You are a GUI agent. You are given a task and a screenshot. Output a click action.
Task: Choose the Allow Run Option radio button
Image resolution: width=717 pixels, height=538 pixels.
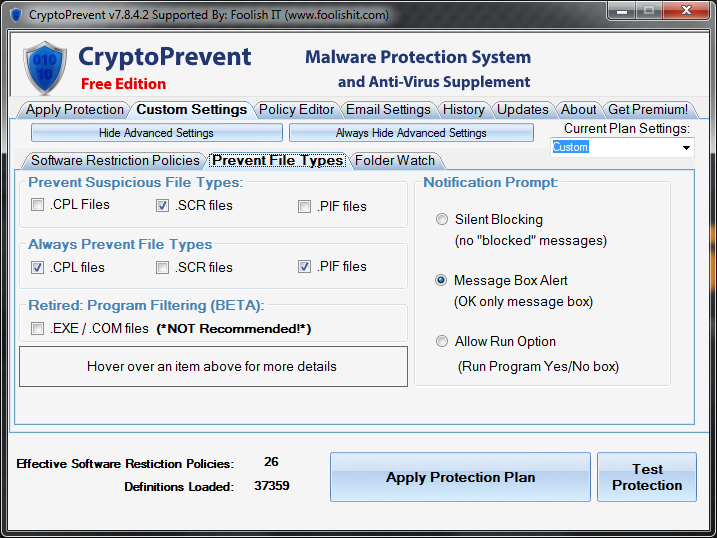tap(442, 341)
